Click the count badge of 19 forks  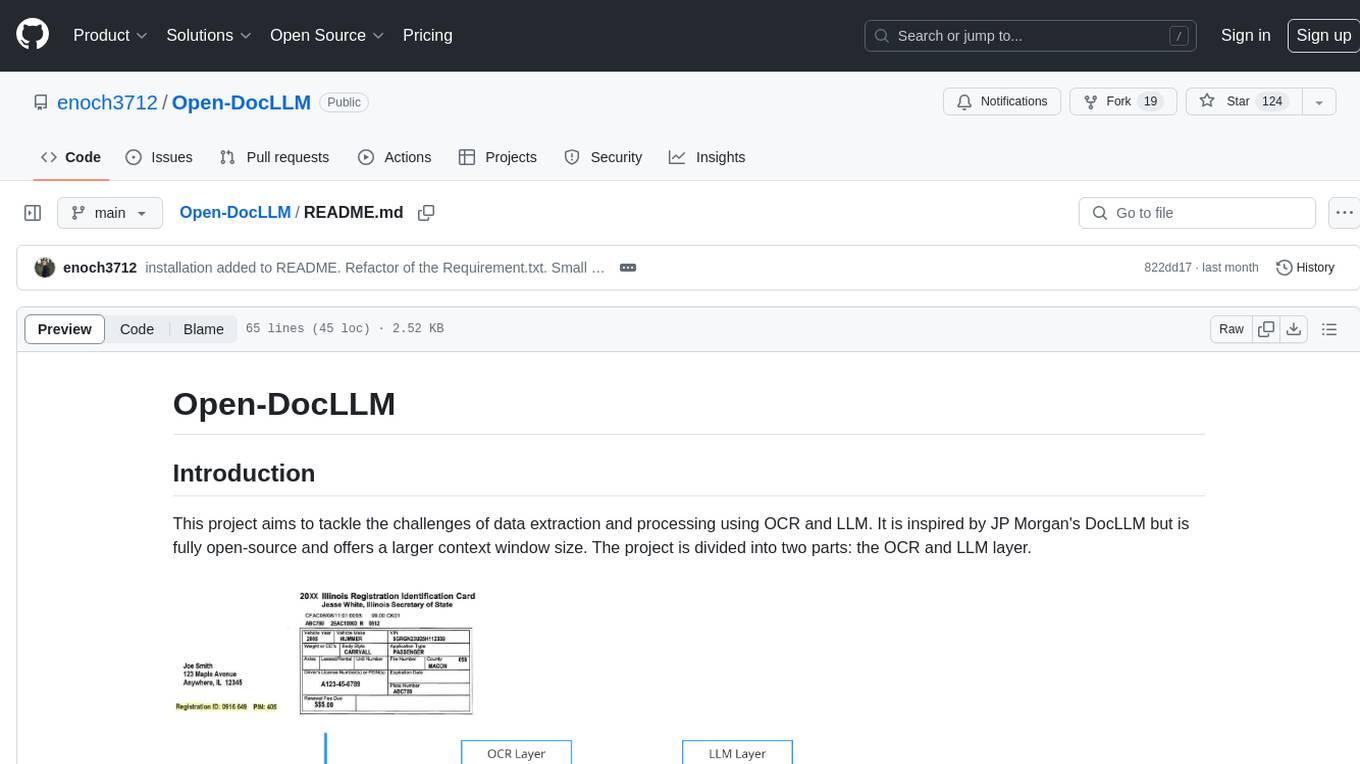click(1150, 102)
